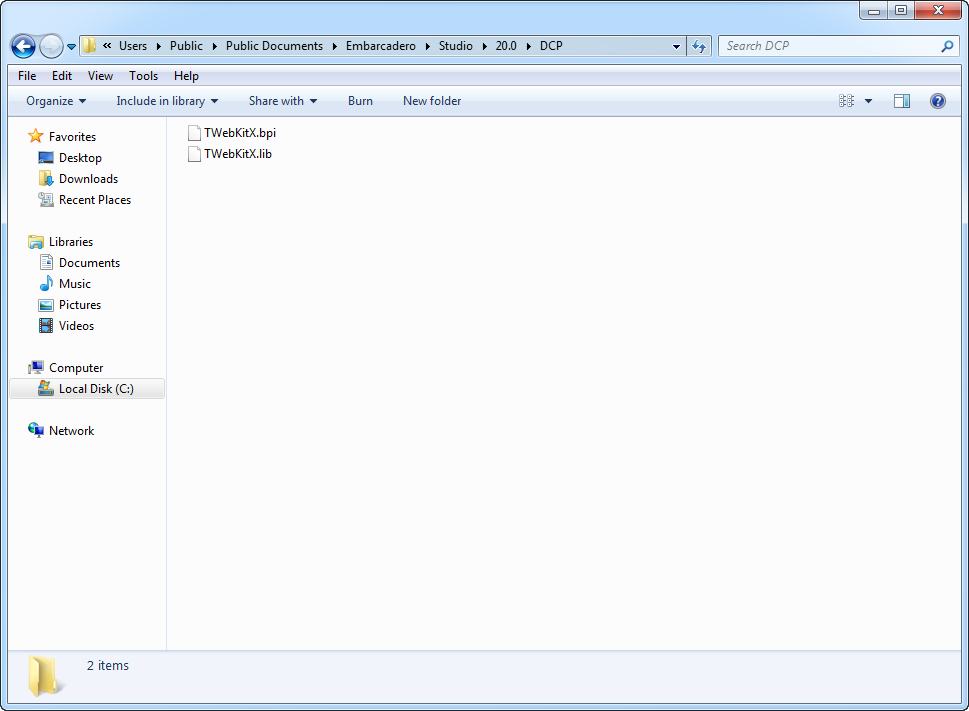The width and height of the screenshot is (969, 711).
Task: Create a New folder
Action: click(x=432, y=101)
